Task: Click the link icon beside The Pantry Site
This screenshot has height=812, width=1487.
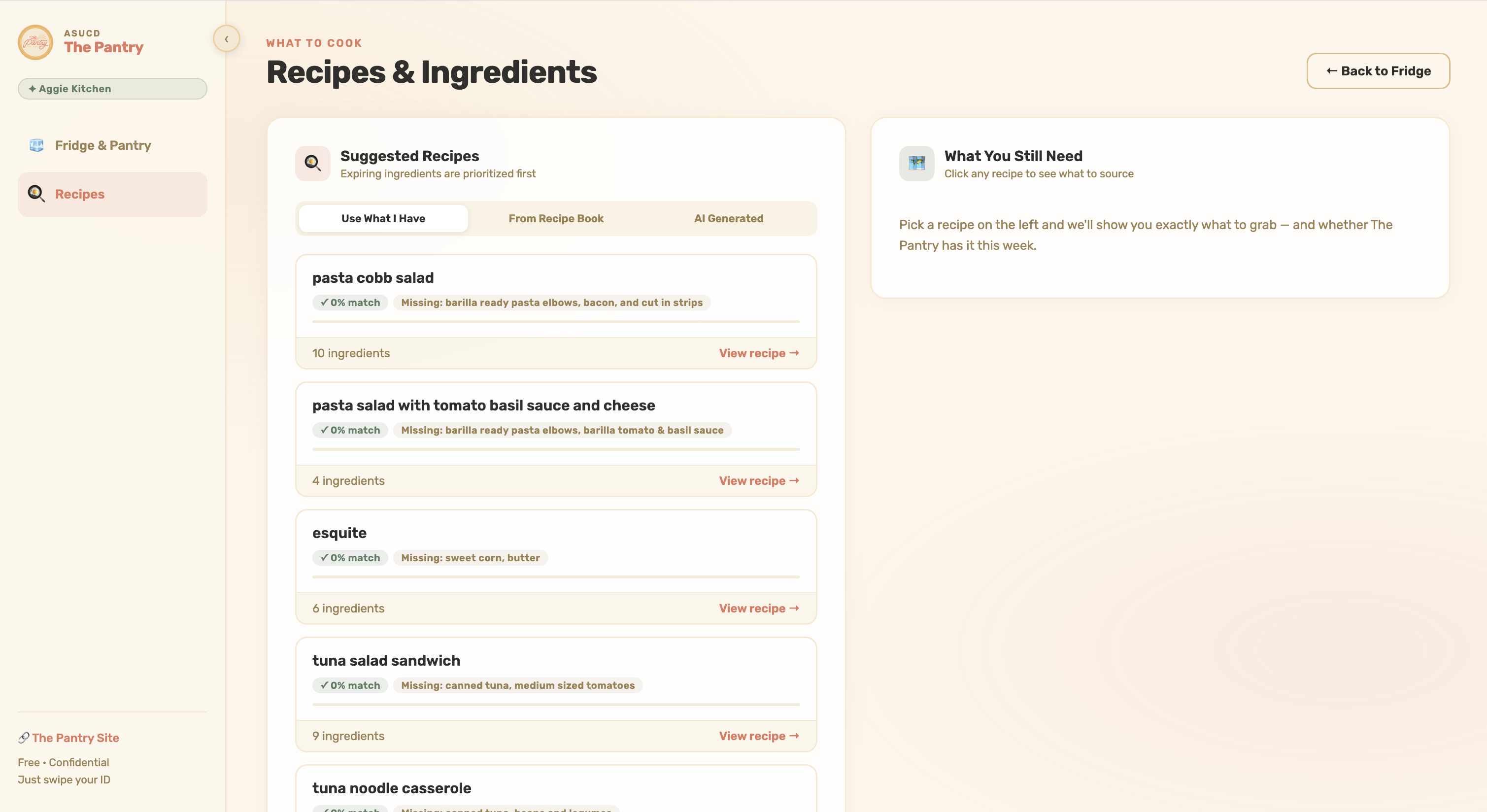Action: [24, 738]
